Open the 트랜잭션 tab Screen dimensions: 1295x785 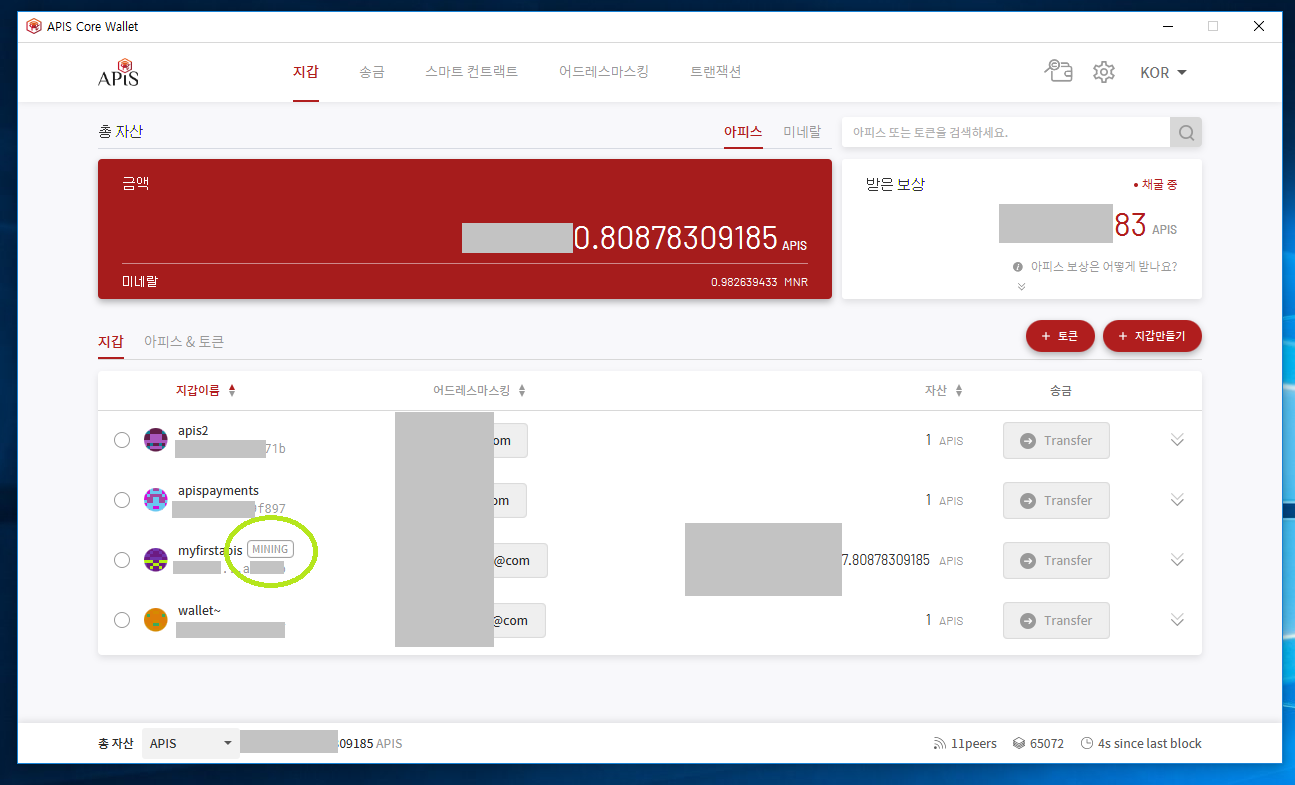click(x=716, y=72)
